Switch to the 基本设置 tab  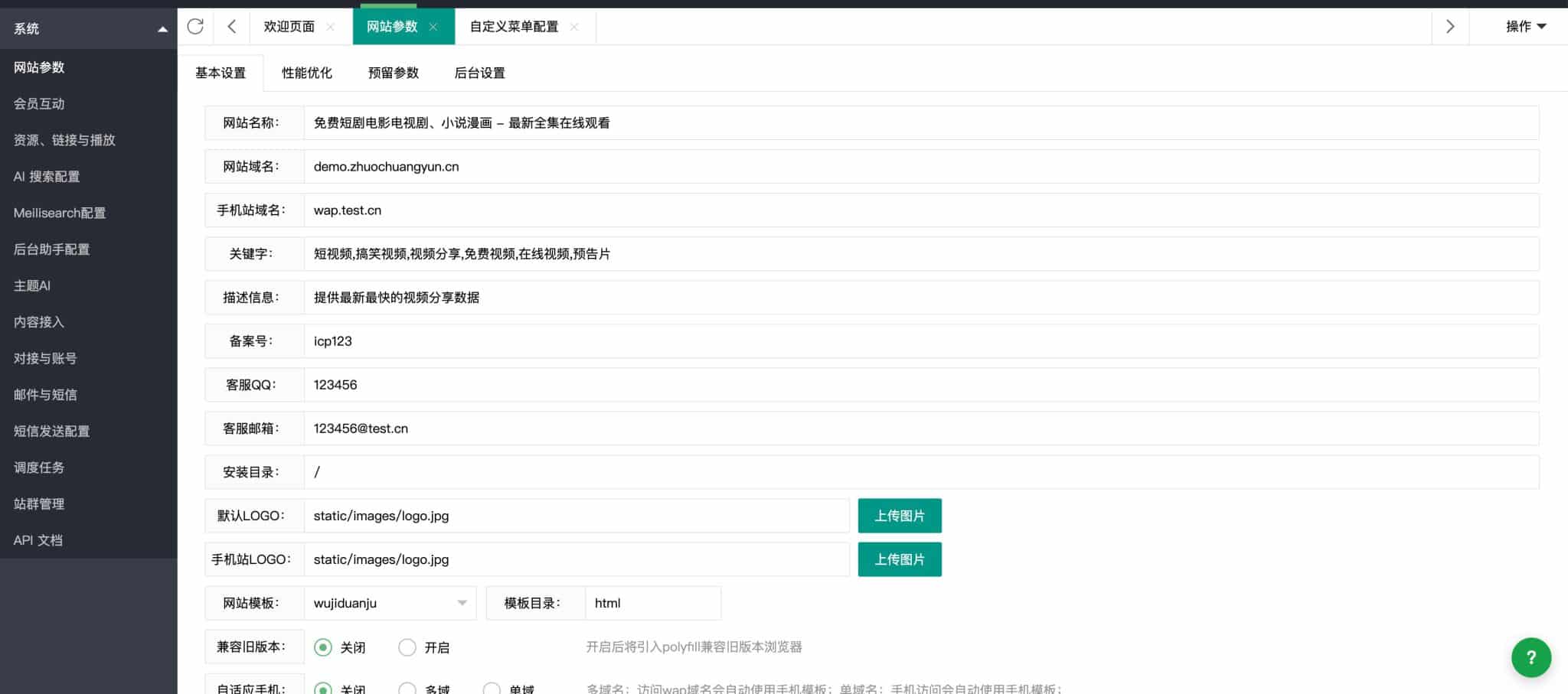[220, 73]
